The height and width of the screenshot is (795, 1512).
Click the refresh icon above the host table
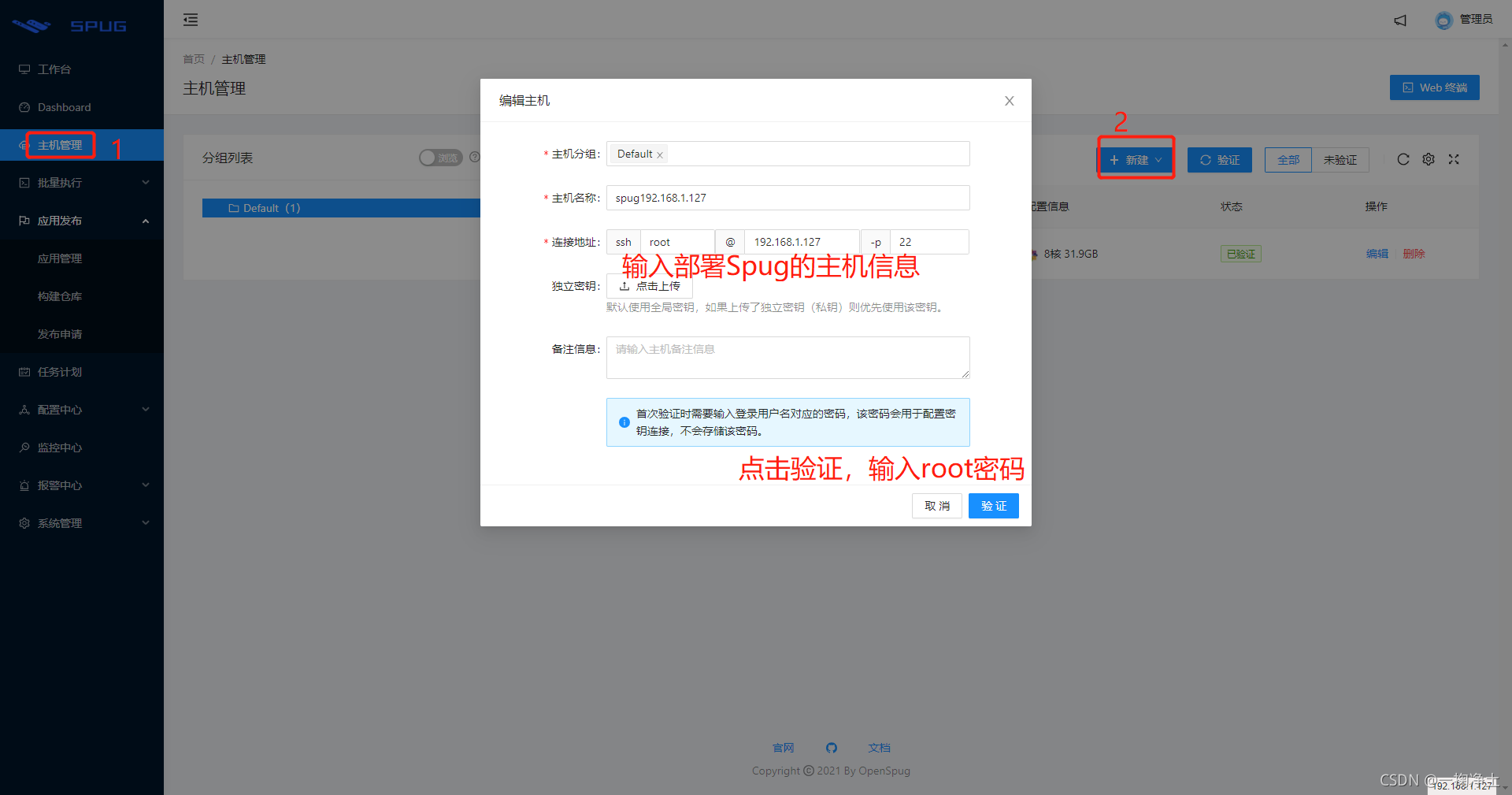(x=1403, y=159)
